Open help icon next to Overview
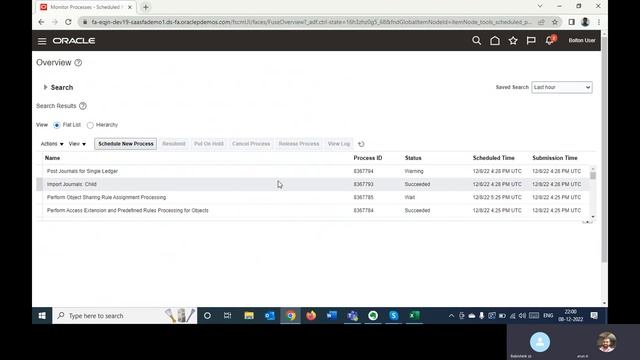This screenshot has width=640, height=360. (78, 62)
